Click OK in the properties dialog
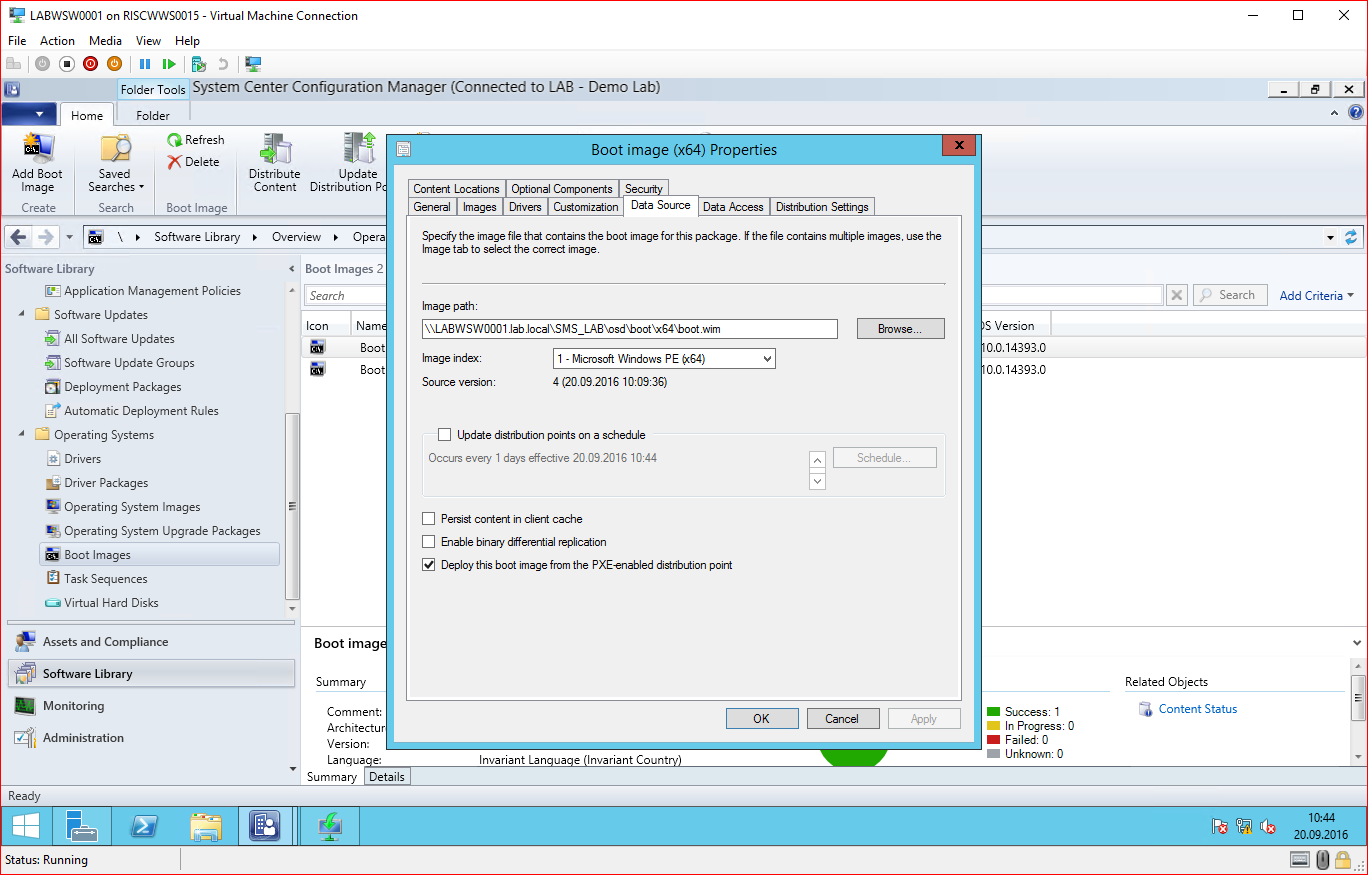This screenshot has width=1368, height=875. [761, 718]
